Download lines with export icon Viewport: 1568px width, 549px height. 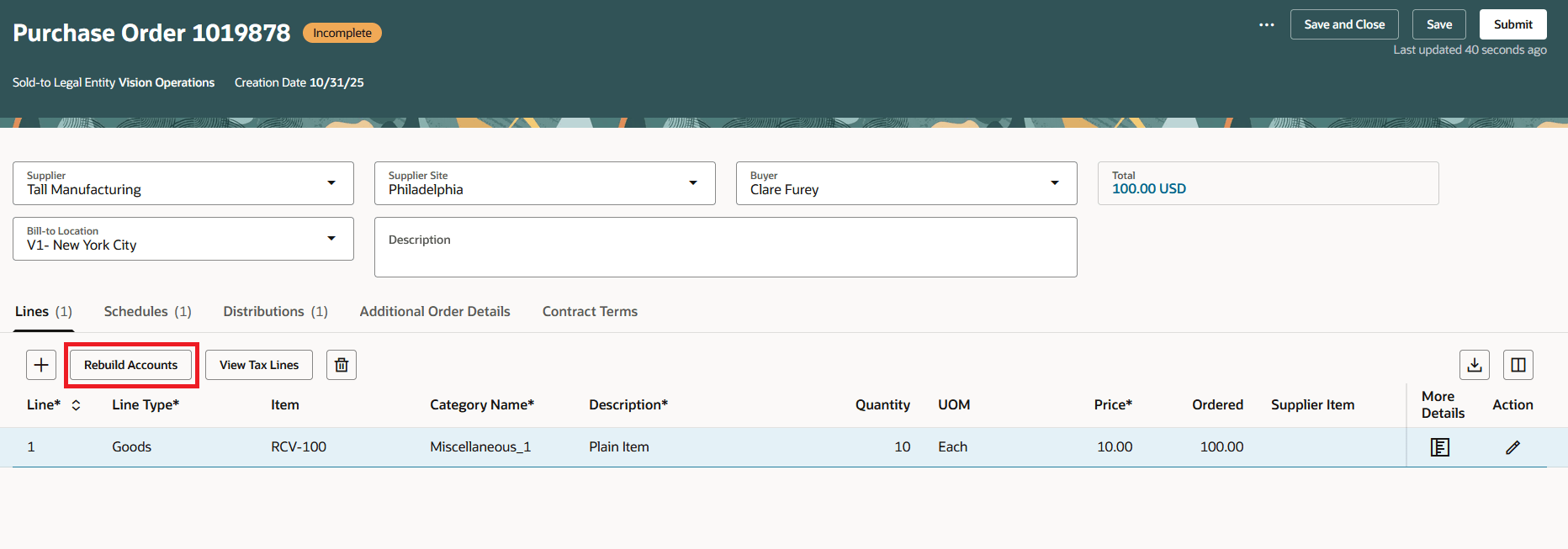pos(1475,365)
